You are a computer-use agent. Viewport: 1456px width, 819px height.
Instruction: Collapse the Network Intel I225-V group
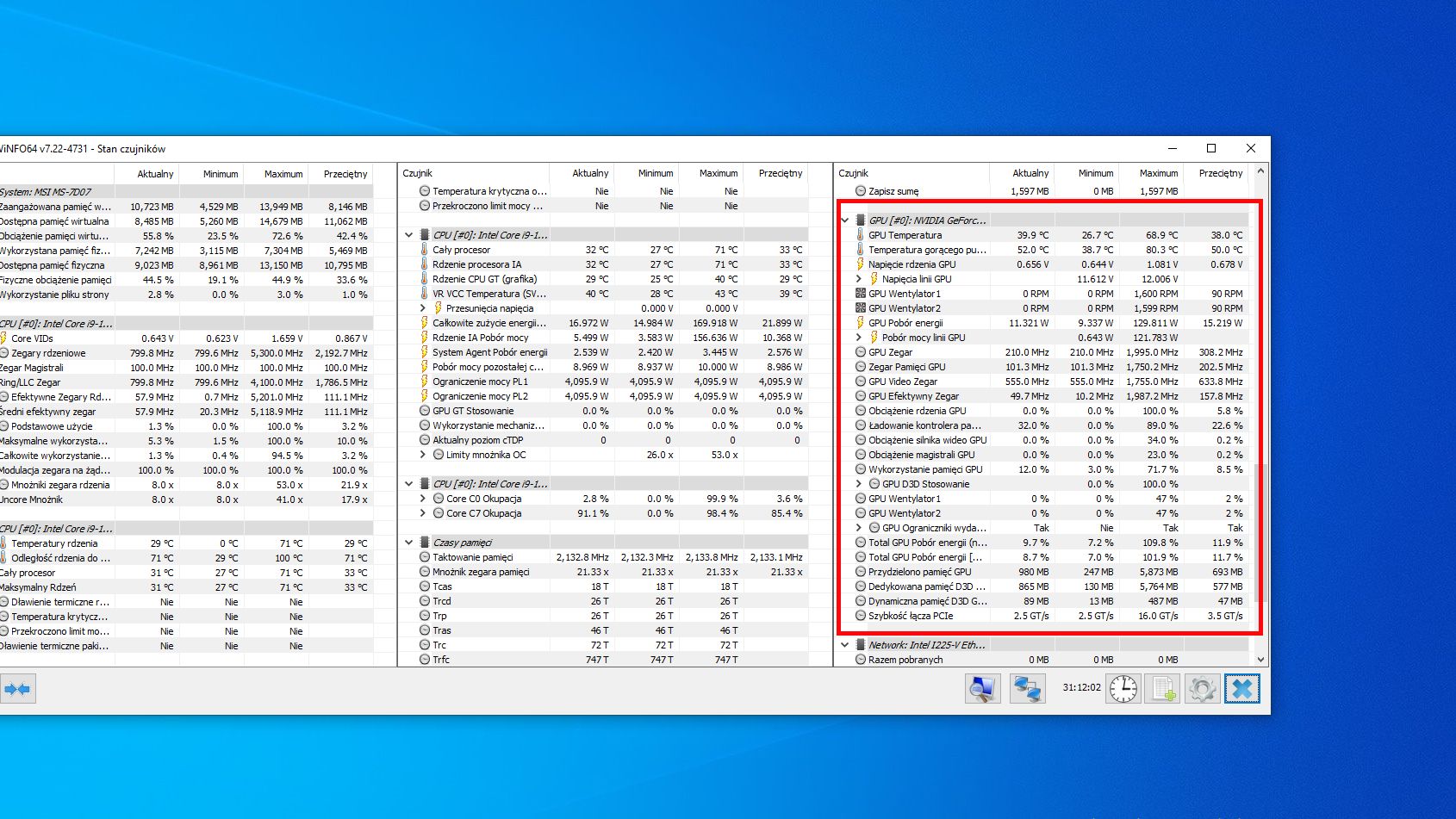click(845, 645)
